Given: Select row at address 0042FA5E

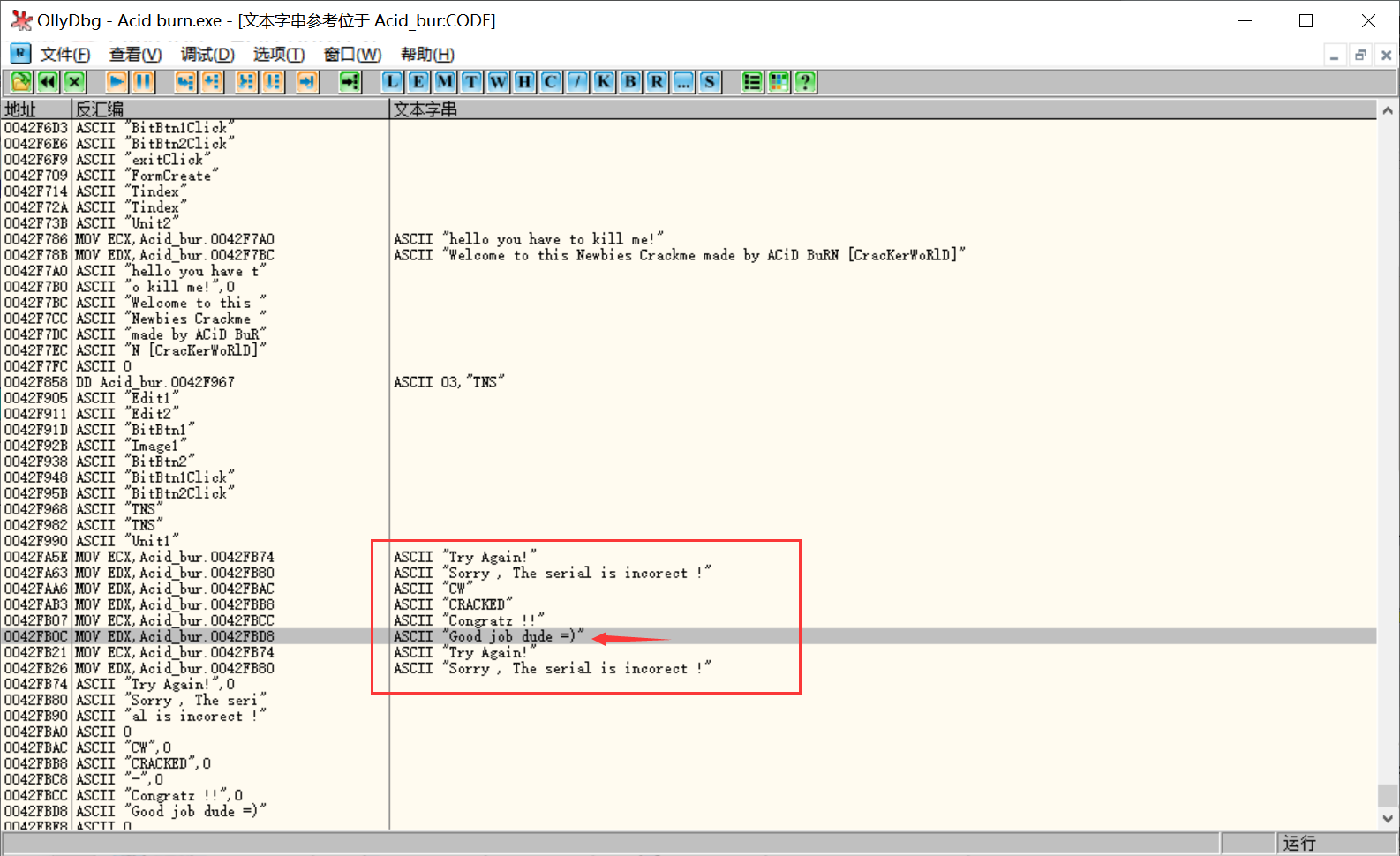Looking at the screenshot, I should coord(689,557).
